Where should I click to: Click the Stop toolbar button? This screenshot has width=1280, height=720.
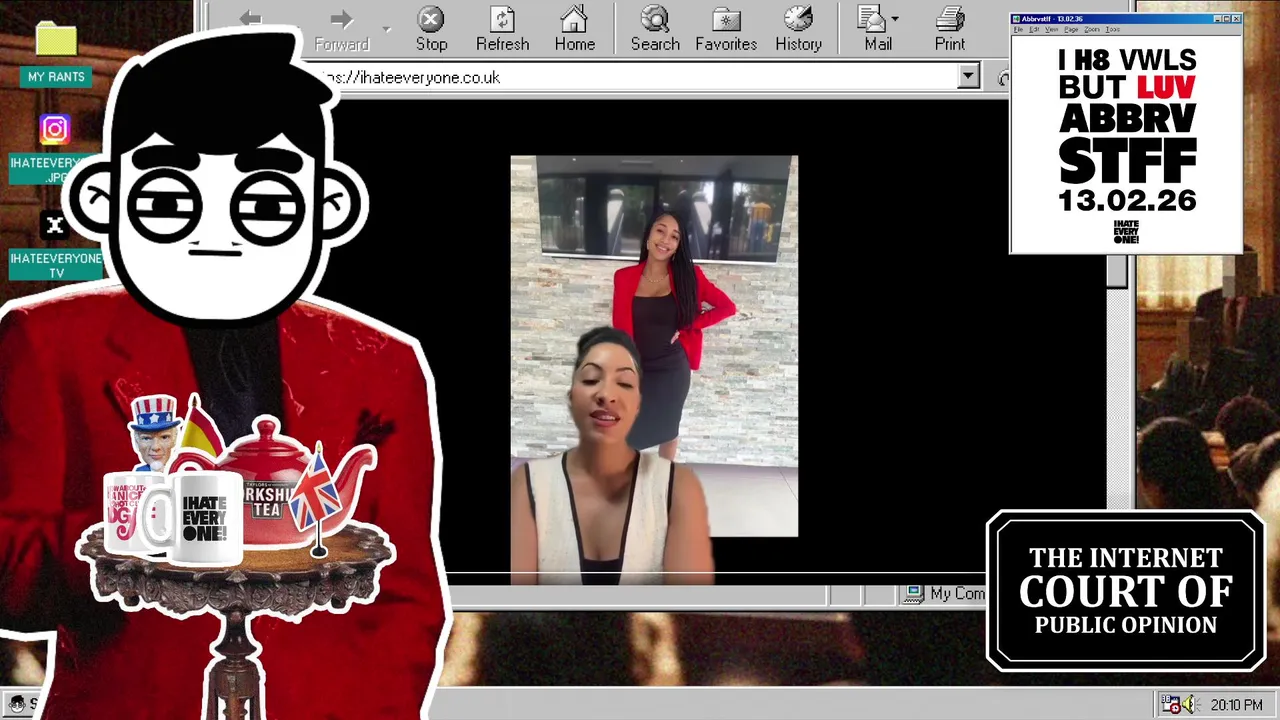click(x=431, y=29)
